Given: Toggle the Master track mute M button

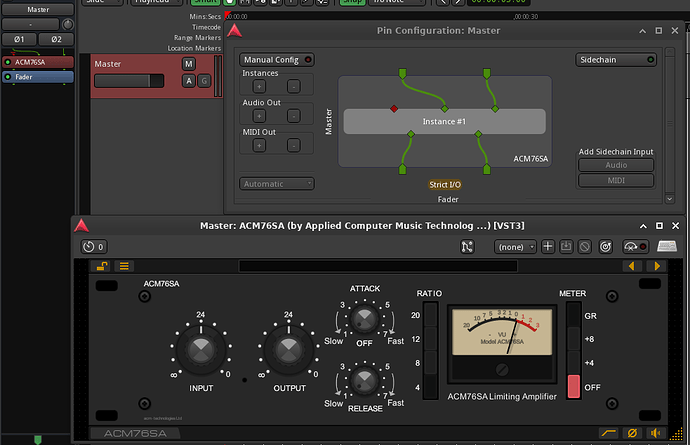Looking at the screenshot, I should 188,64.
